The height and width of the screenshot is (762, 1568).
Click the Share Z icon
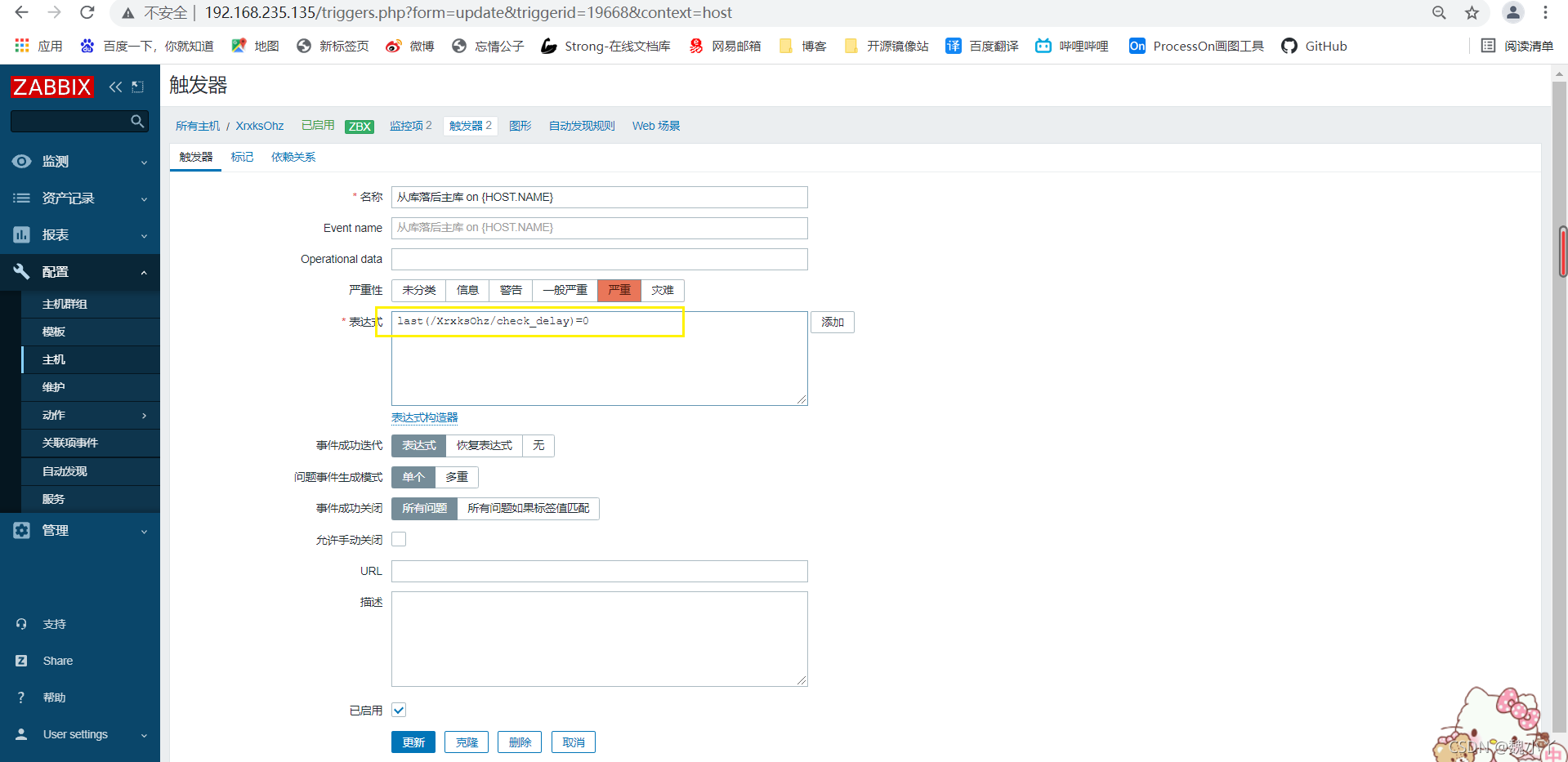(x=21, y=661)
